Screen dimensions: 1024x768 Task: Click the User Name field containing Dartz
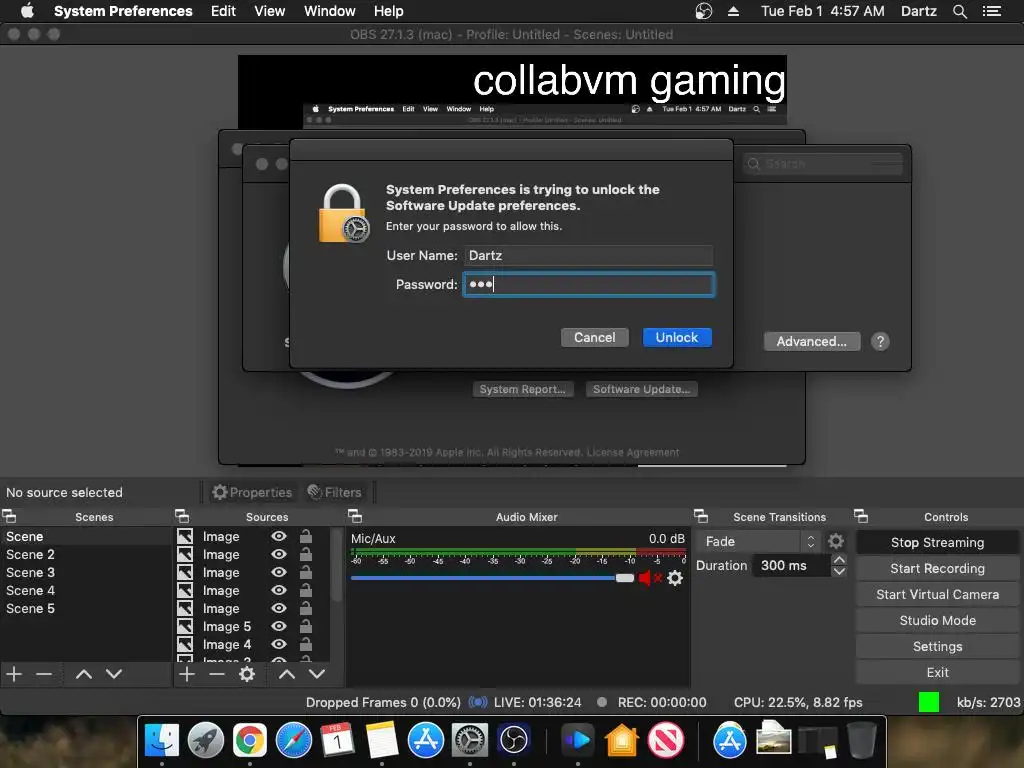588,255
